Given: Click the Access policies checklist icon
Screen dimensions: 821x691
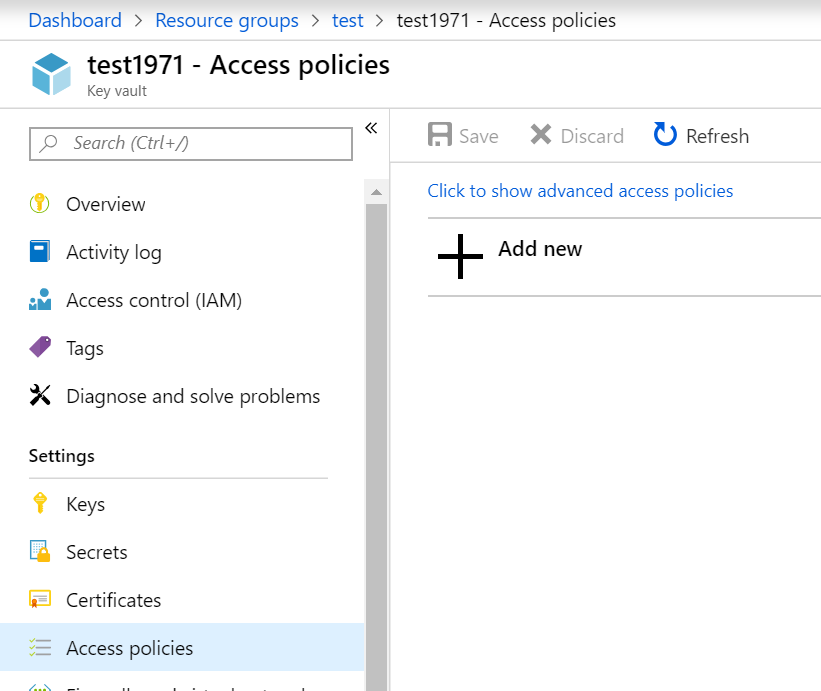Looking at the screenshot, I should coord(40,648).
